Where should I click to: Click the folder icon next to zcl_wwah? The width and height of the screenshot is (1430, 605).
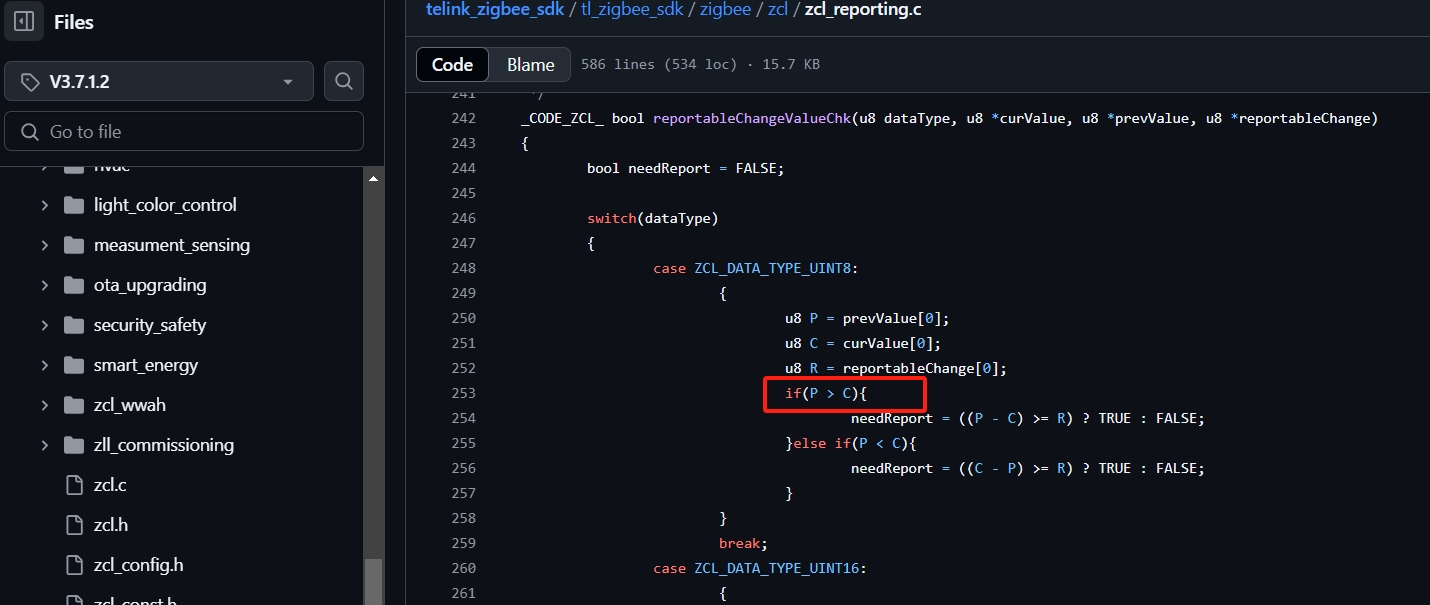tap(73, 405)
